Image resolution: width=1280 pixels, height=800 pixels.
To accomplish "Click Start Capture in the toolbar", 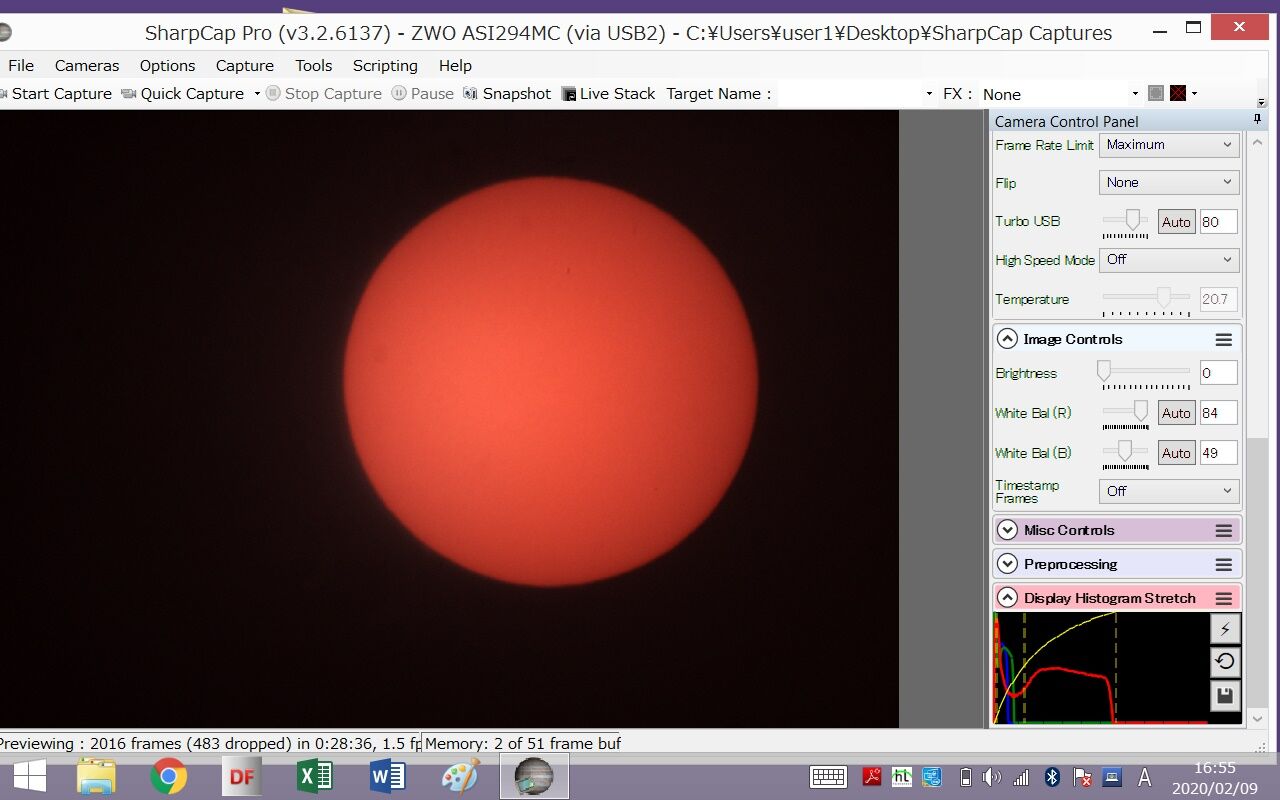I will 56,94.
